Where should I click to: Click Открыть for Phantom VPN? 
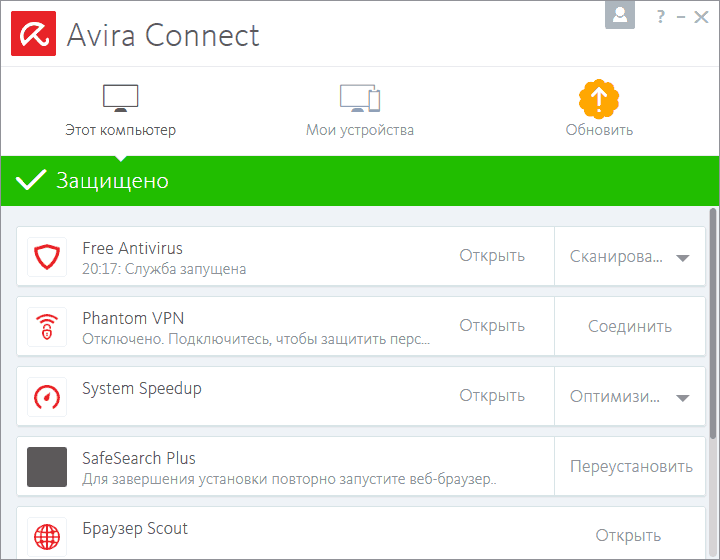click(492, 326)
